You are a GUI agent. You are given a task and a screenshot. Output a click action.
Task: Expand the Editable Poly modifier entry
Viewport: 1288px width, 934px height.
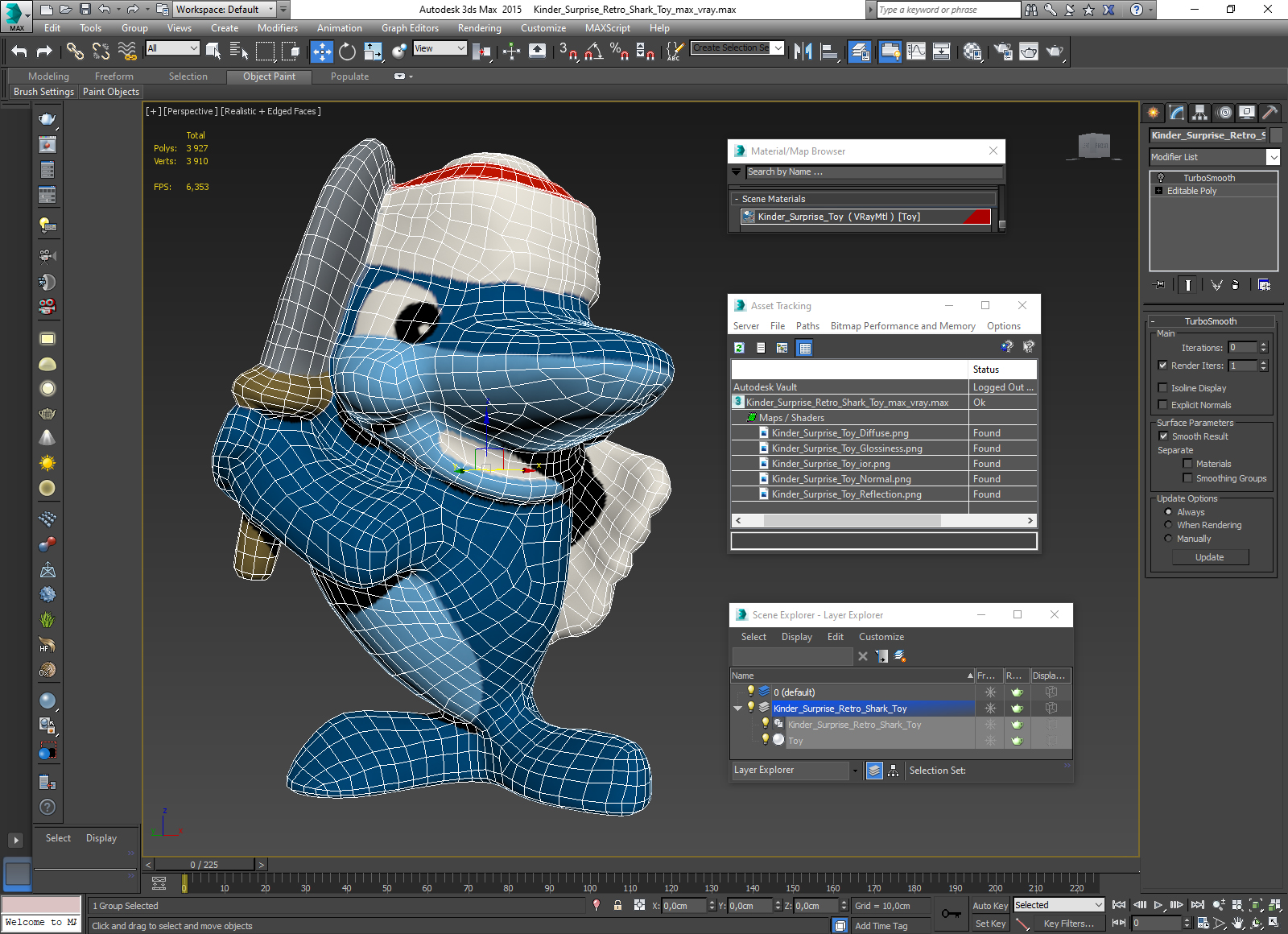(1159, 191)
